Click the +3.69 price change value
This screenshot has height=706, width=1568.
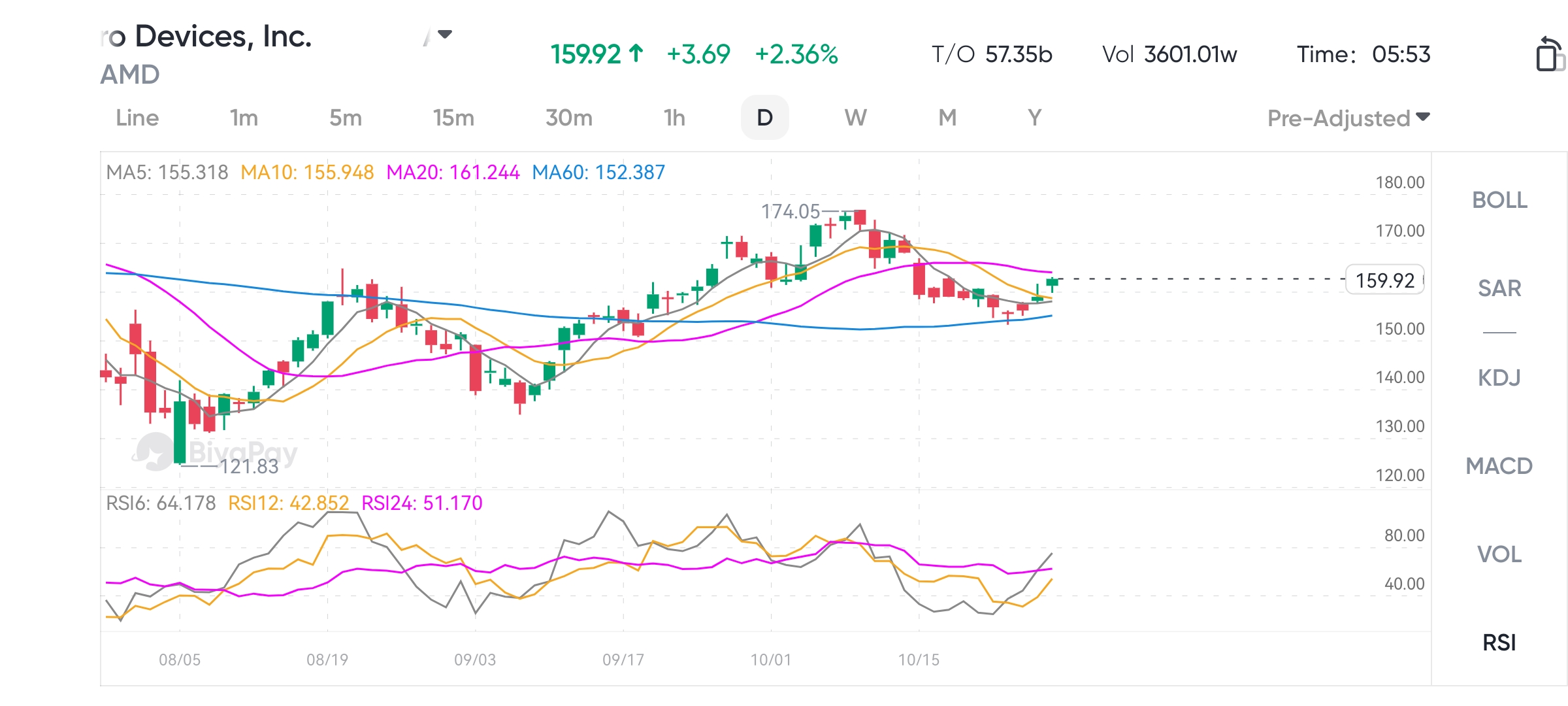pyautogui.click(x=698, y=54)
